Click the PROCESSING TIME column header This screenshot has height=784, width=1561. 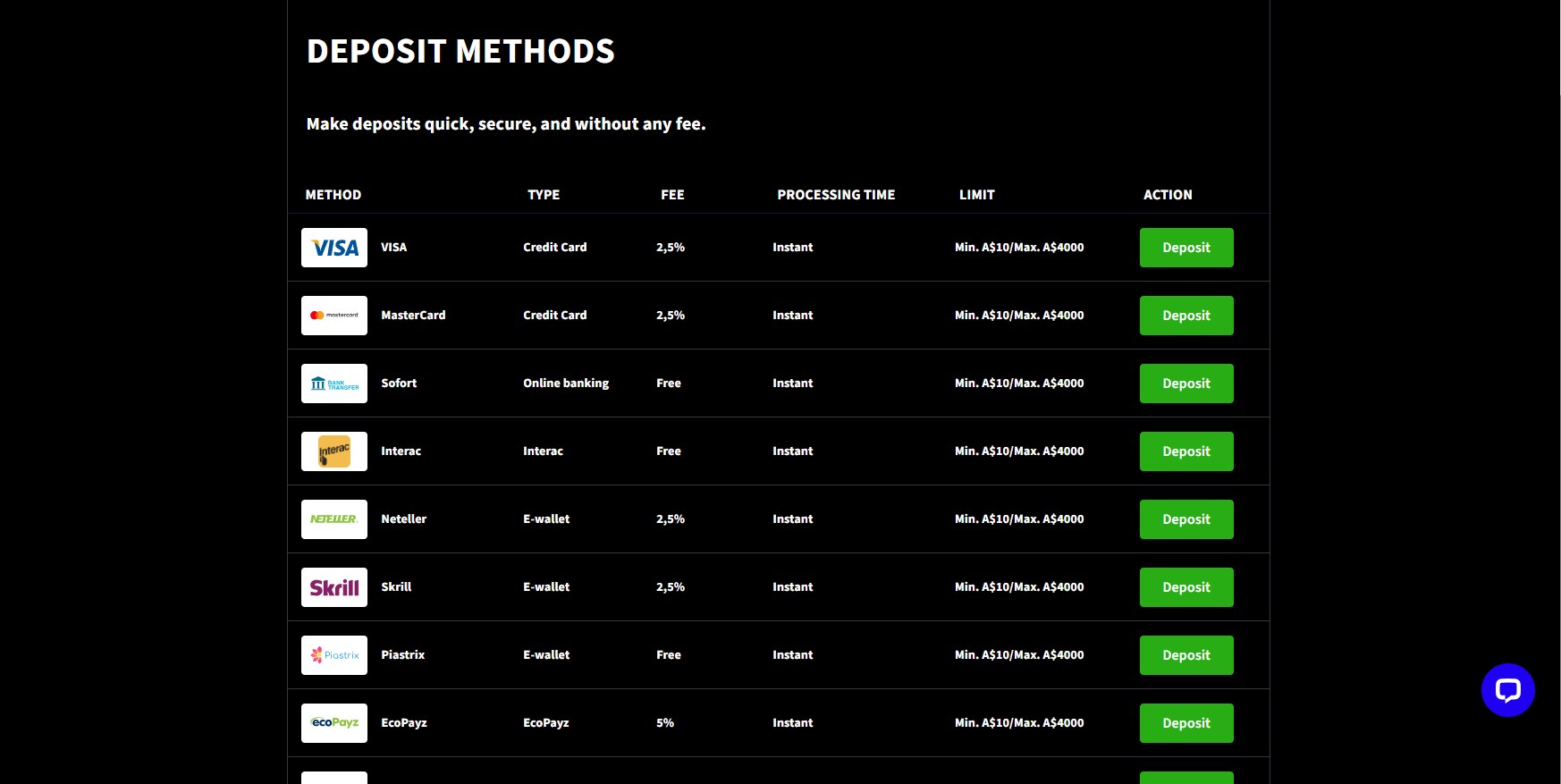click(x=836, y=195)
